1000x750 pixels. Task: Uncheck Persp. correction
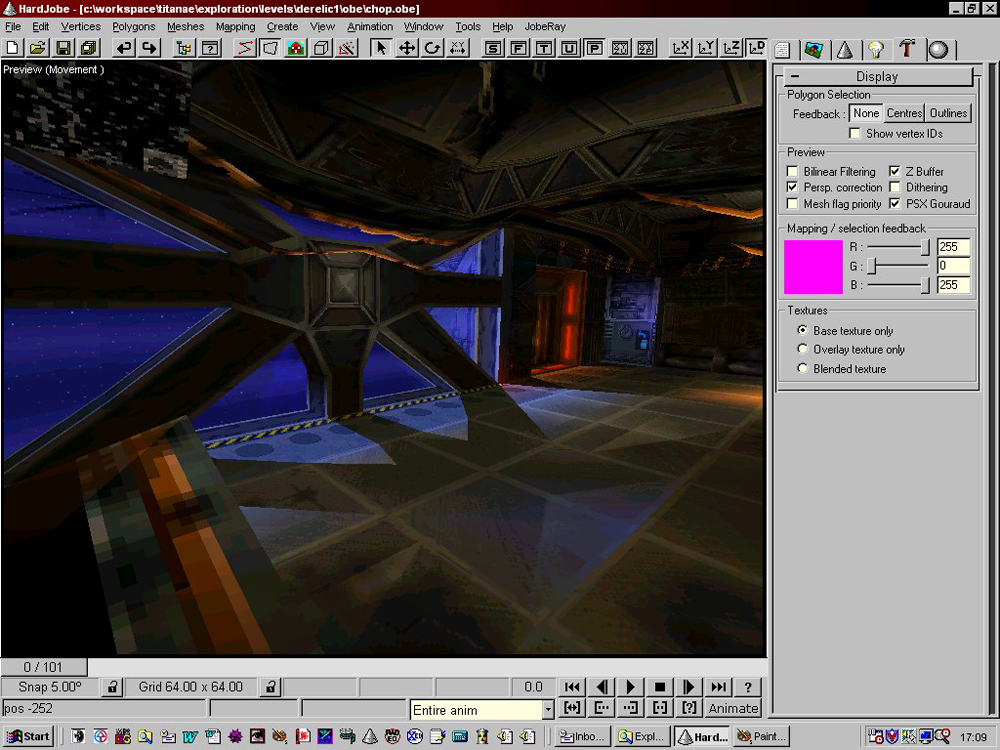[x=792, y=188]
